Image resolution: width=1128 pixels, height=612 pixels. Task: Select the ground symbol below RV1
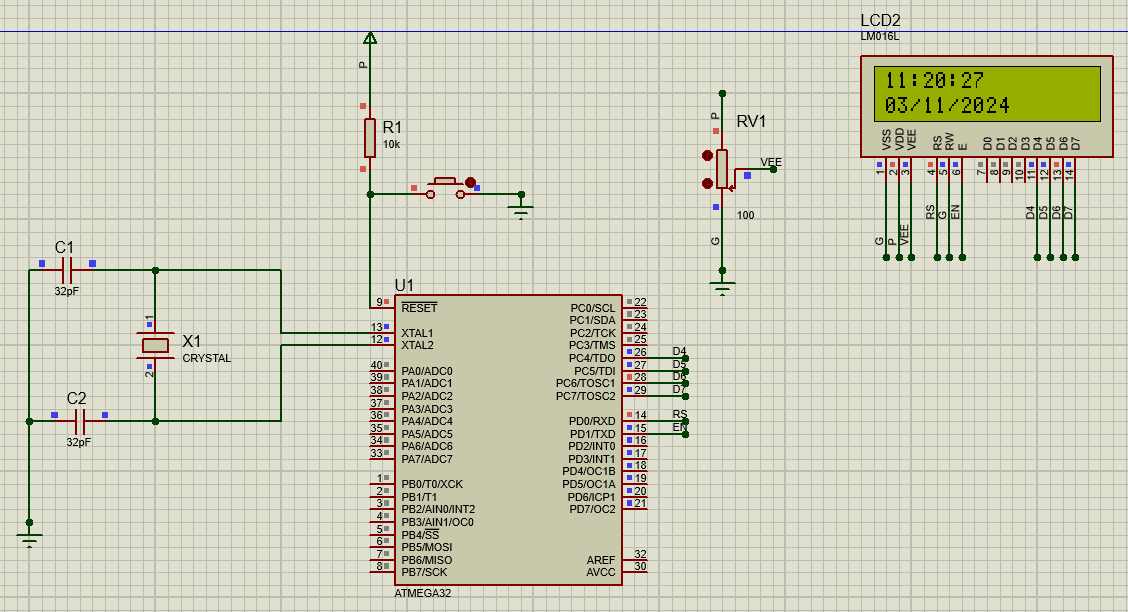click(x=722, y=288)
